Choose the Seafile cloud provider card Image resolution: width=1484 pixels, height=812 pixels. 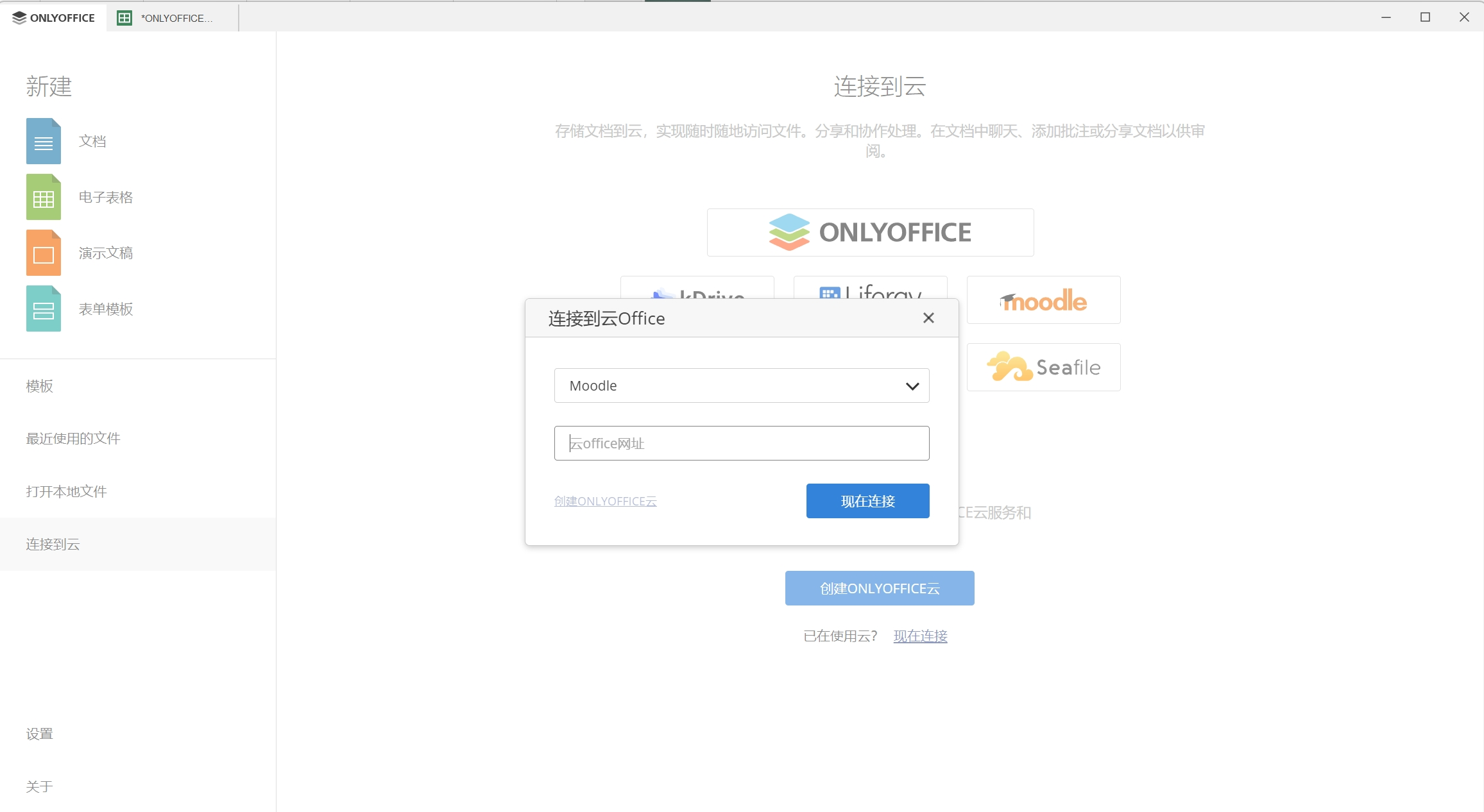point(1044,367)
